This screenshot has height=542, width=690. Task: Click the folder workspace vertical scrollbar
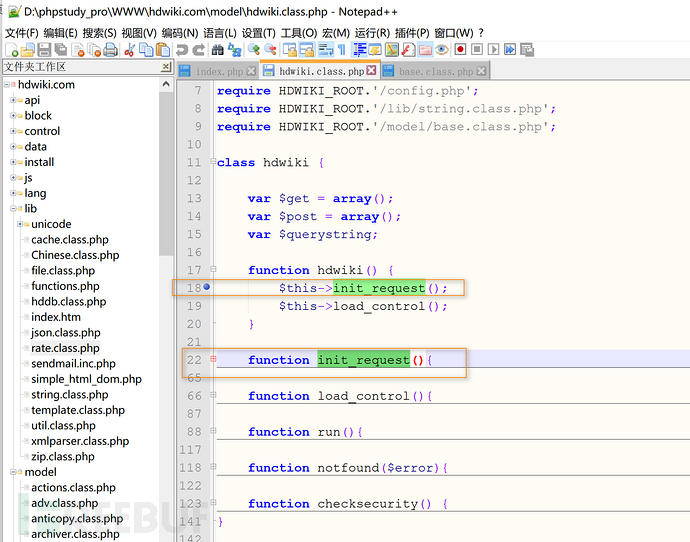pos(166,174)
